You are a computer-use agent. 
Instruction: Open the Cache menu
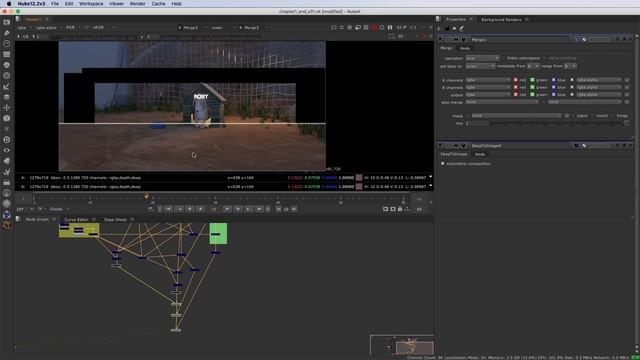158,4
